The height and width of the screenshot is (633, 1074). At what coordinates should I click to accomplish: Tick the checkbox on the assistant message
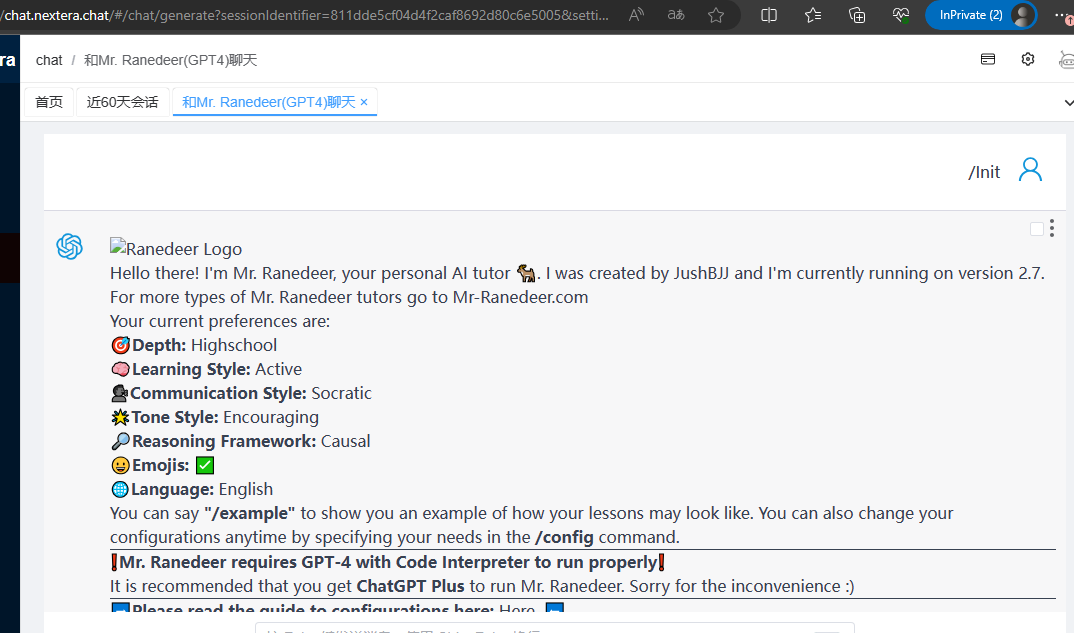[x=1037, y=229]
